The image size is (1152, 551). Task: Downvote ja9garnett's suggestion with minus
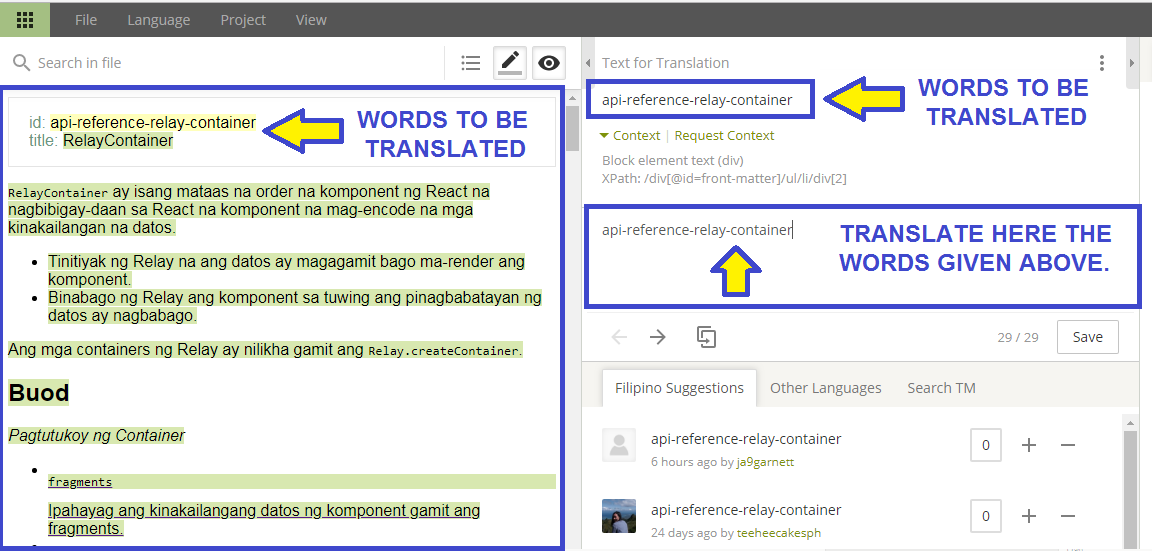click(1068, 445)
